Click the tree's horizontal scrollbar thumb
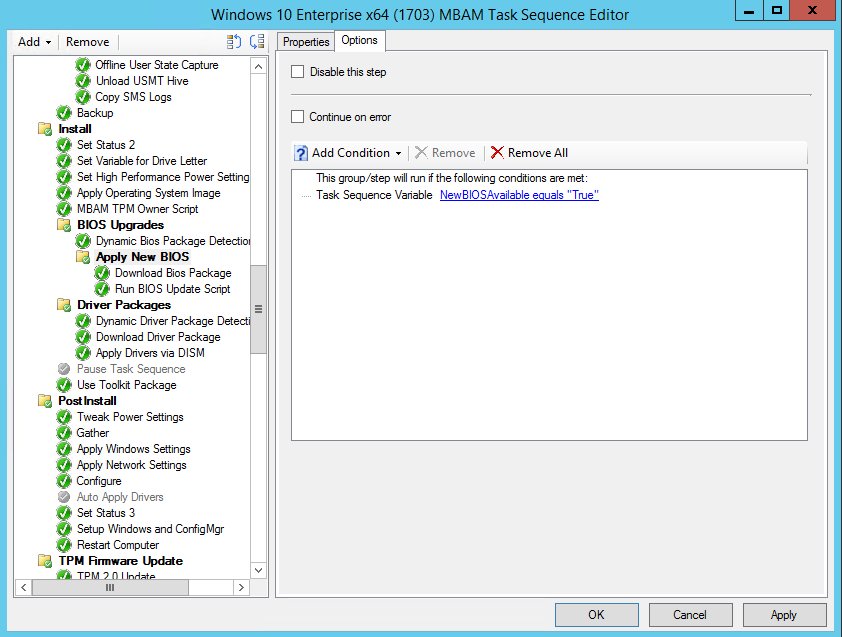This screenshot has width=842, height=637. [110, 588]
